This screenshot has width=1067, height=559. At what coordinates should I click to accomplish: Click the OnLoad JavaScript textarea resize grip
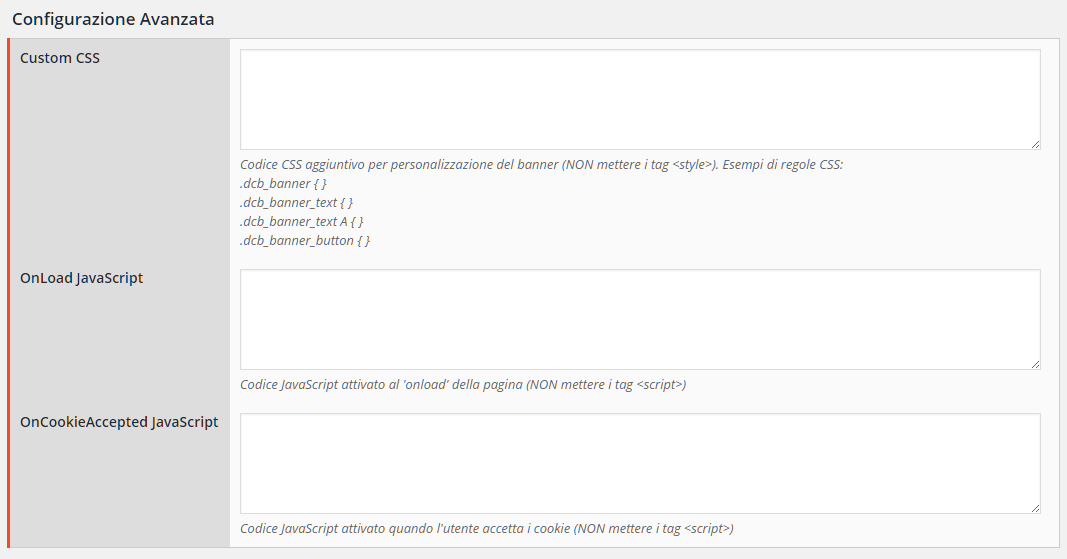coord(1035,364)
